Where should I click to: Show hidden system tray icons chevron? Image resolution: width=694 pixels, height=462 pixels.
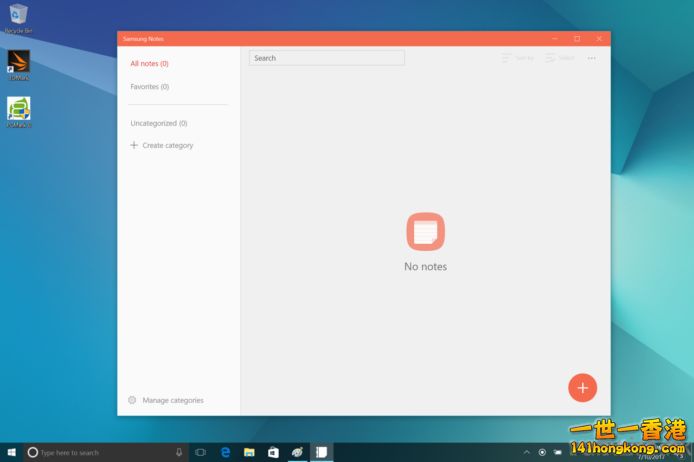[526, 452]
